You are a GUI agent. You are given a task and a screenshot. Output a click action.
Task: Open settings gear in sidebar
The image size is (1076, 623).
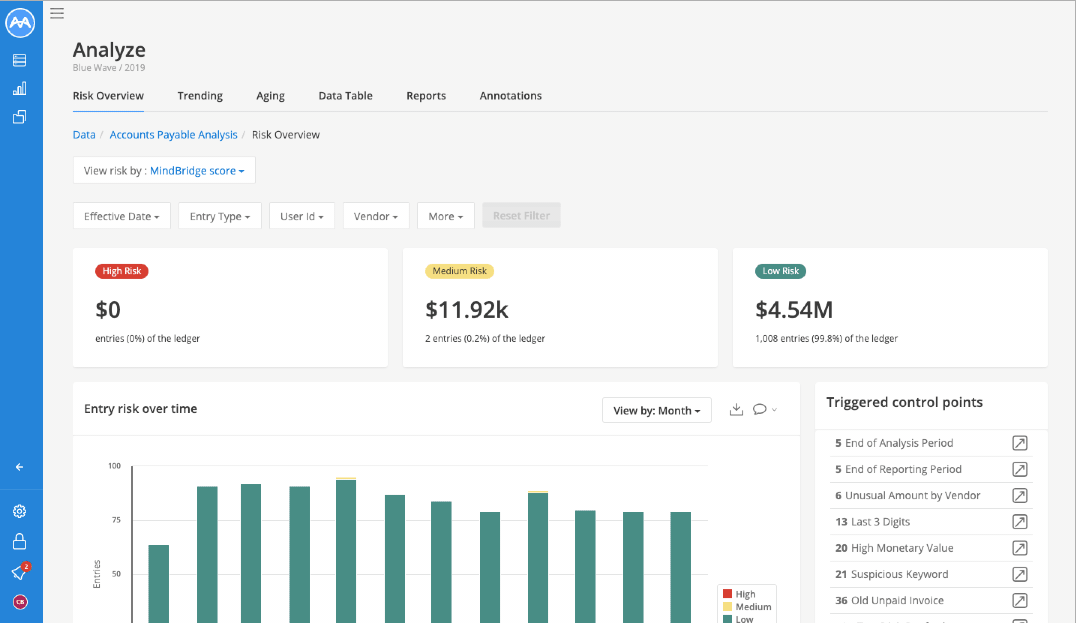coord(19,511)
